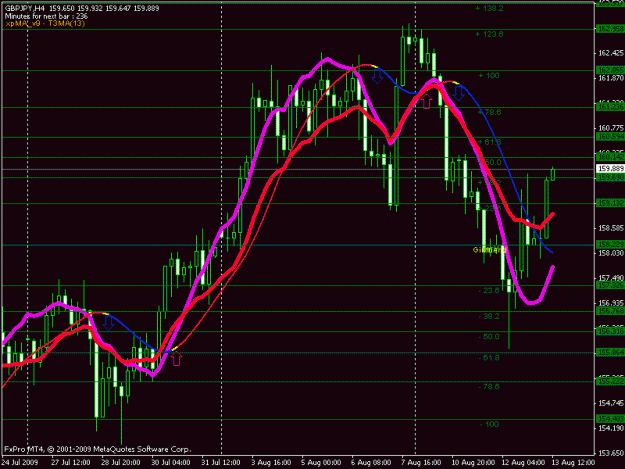The image size is (625, 469).
Task: Click the green 159.132 level tag
Action: [611, 203]
